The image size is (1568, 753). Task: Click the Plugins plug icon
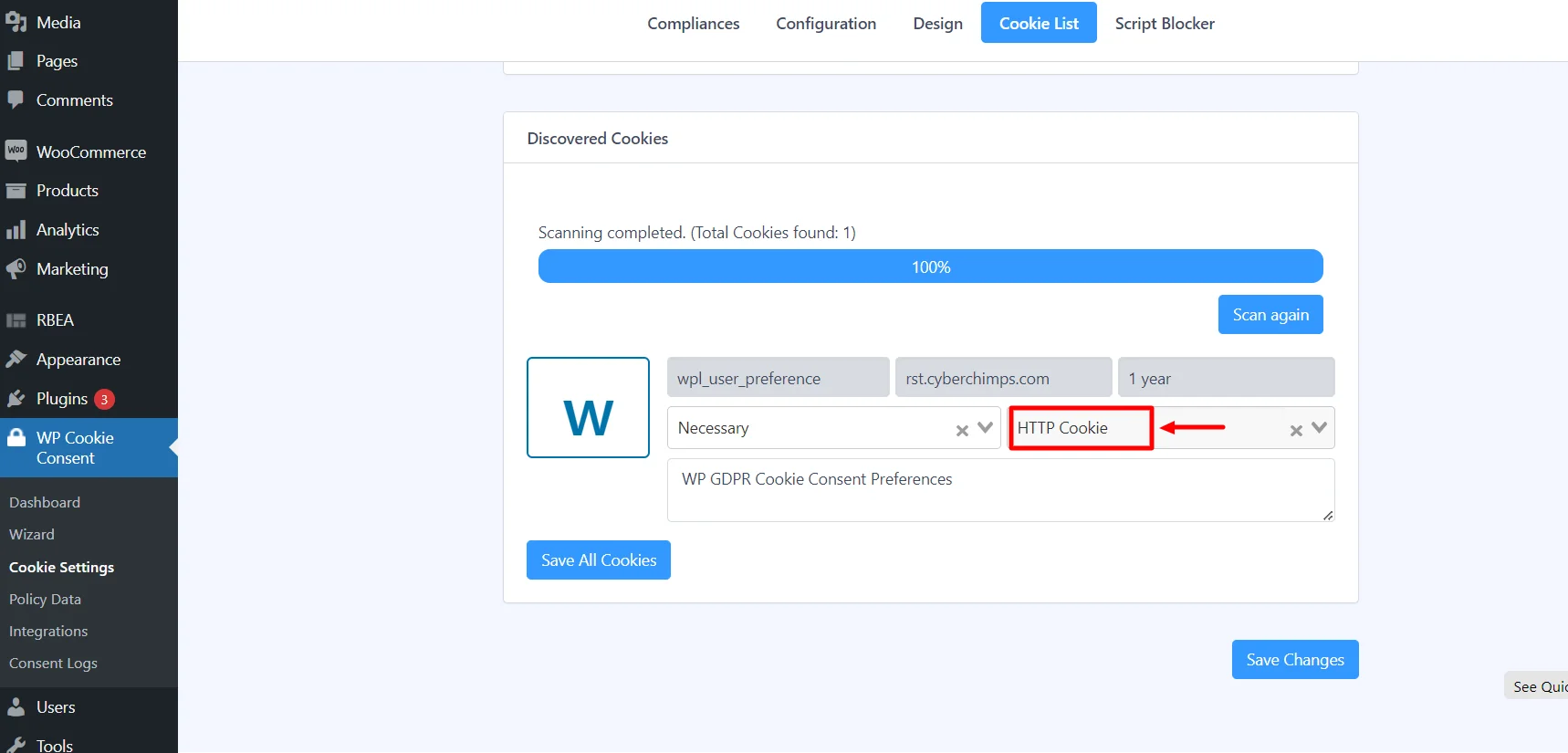[16, 399]
